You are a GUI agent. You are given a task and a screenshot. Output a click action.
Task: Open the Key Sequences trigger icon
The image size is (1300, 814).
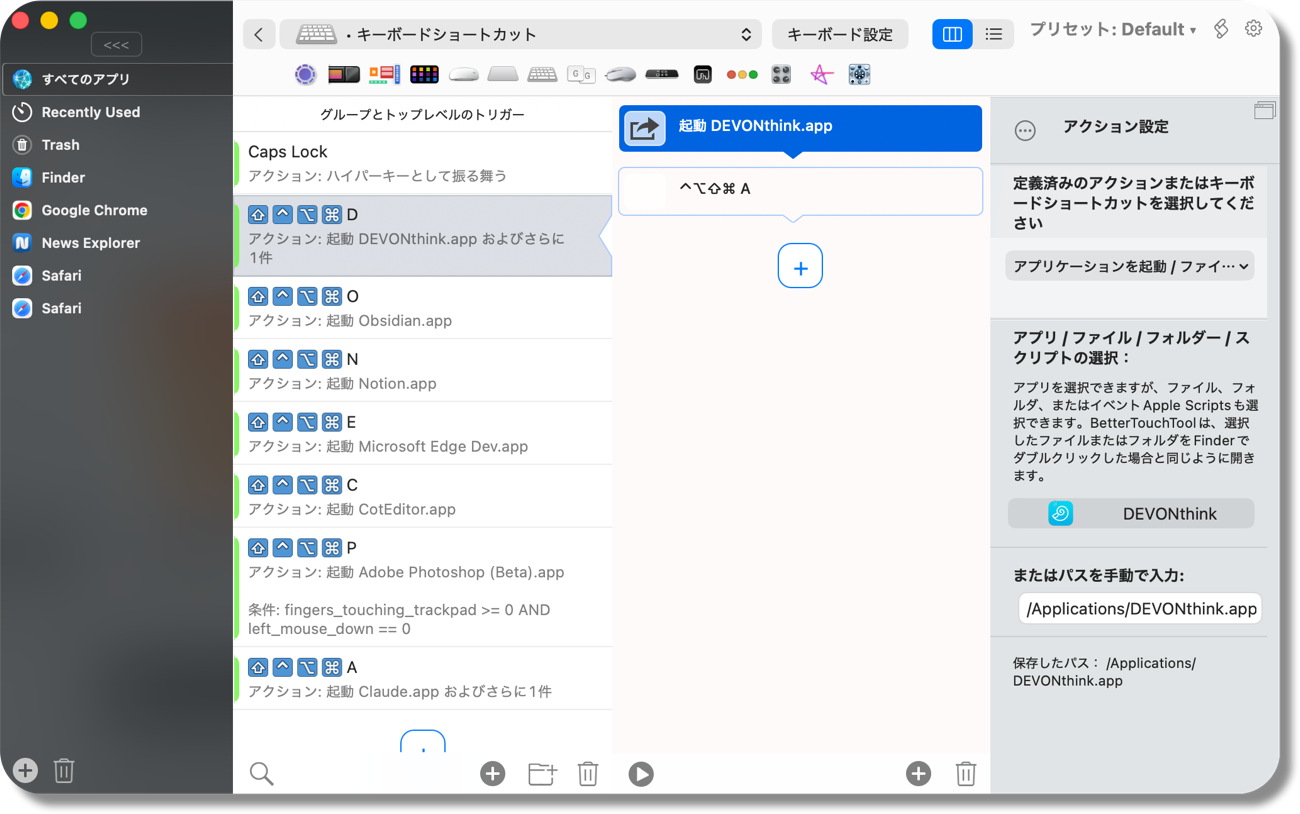pos(581,74)
